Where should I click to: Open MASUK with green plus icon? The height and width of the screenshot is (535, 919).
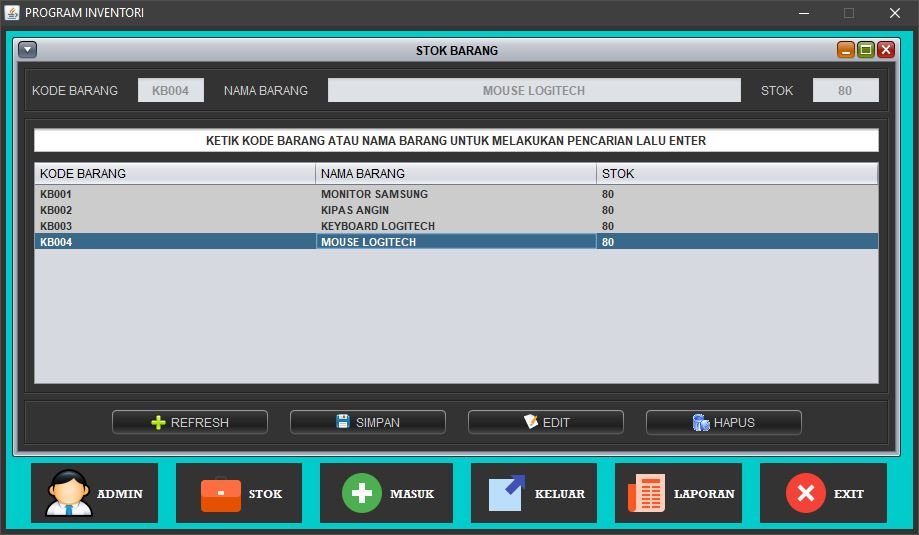(386, 493)
